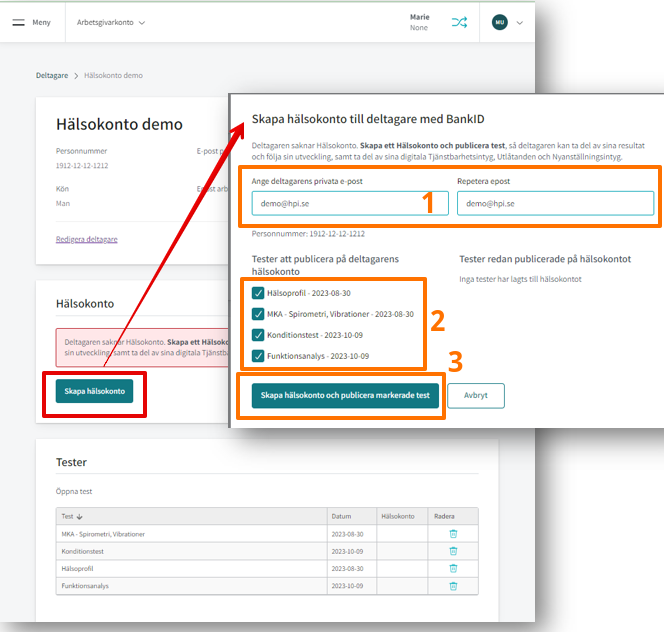Open the hamburger Meny icon
The width and height of the screenshot is (667, 632).
(x=18, y=23)
